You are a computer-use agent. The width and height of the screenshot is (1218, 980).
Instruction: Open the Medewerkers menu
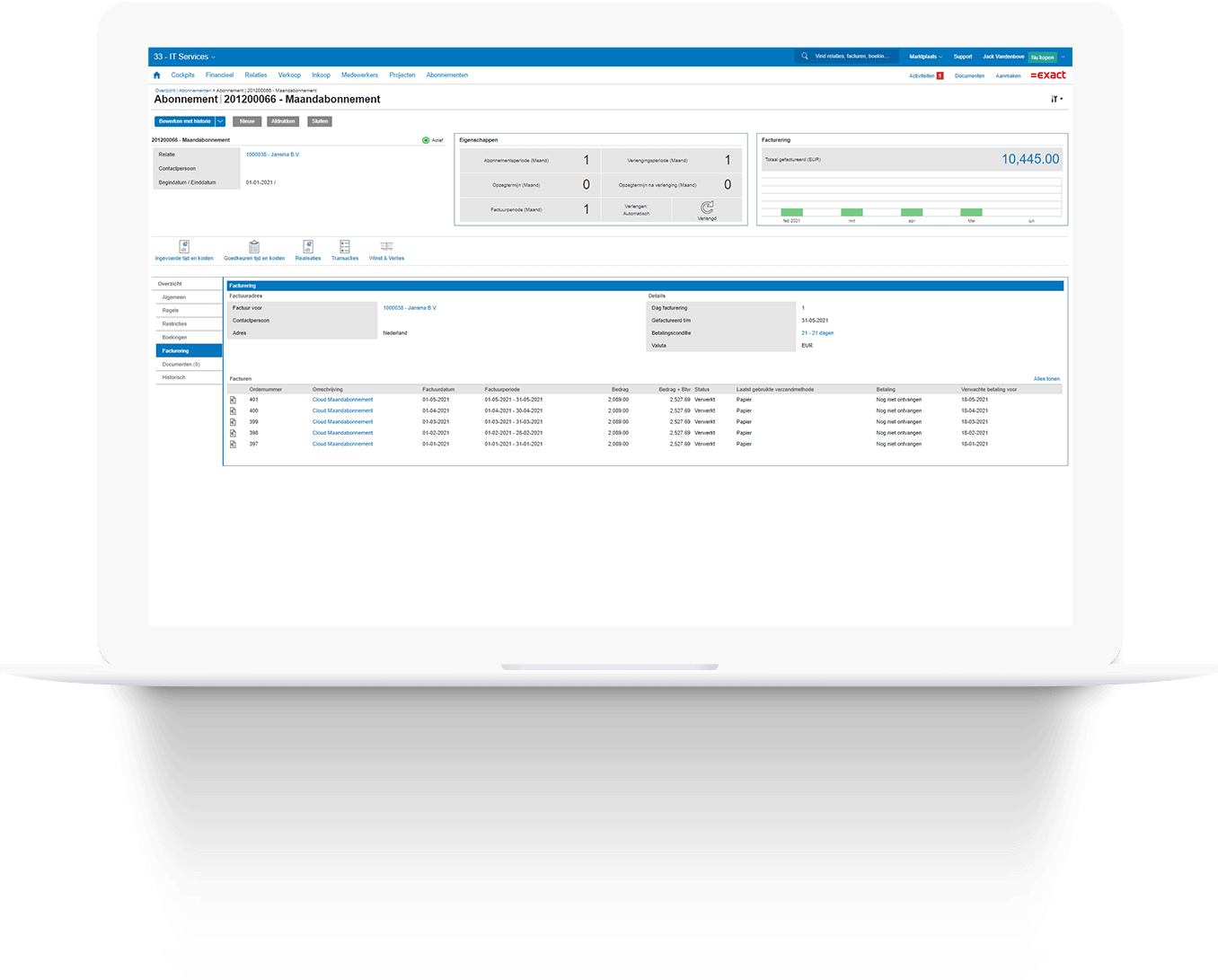(359, 75)
